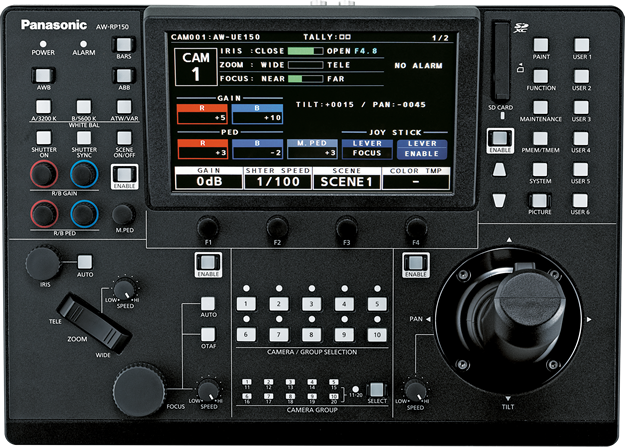This screenshot has width=625, height=447.
Task: Click the red R GAIN knob
Action: [44, 174]
